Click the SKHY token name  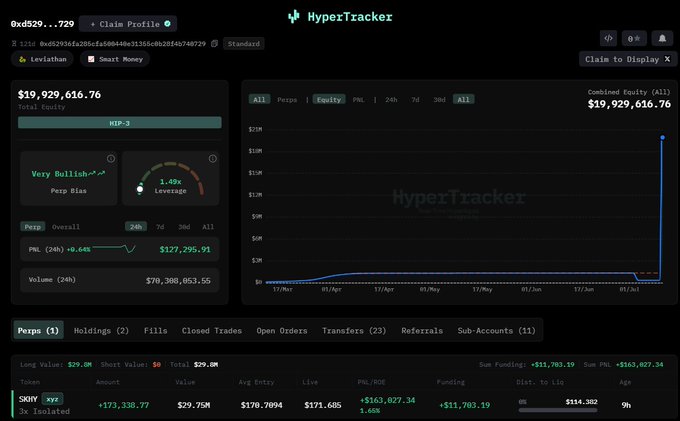click(28, 399)
